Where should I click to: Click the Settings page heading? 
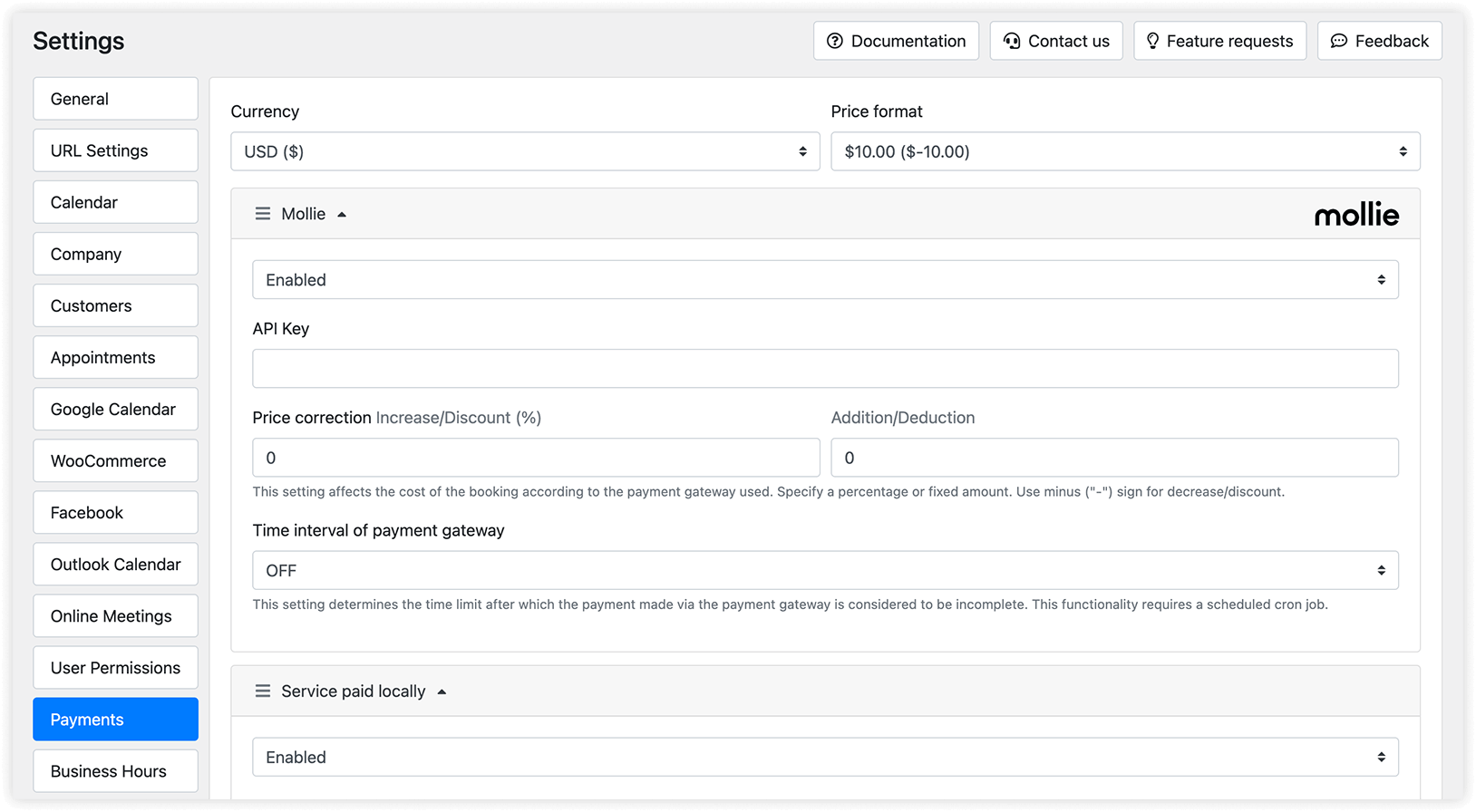(x=79, y=41)
